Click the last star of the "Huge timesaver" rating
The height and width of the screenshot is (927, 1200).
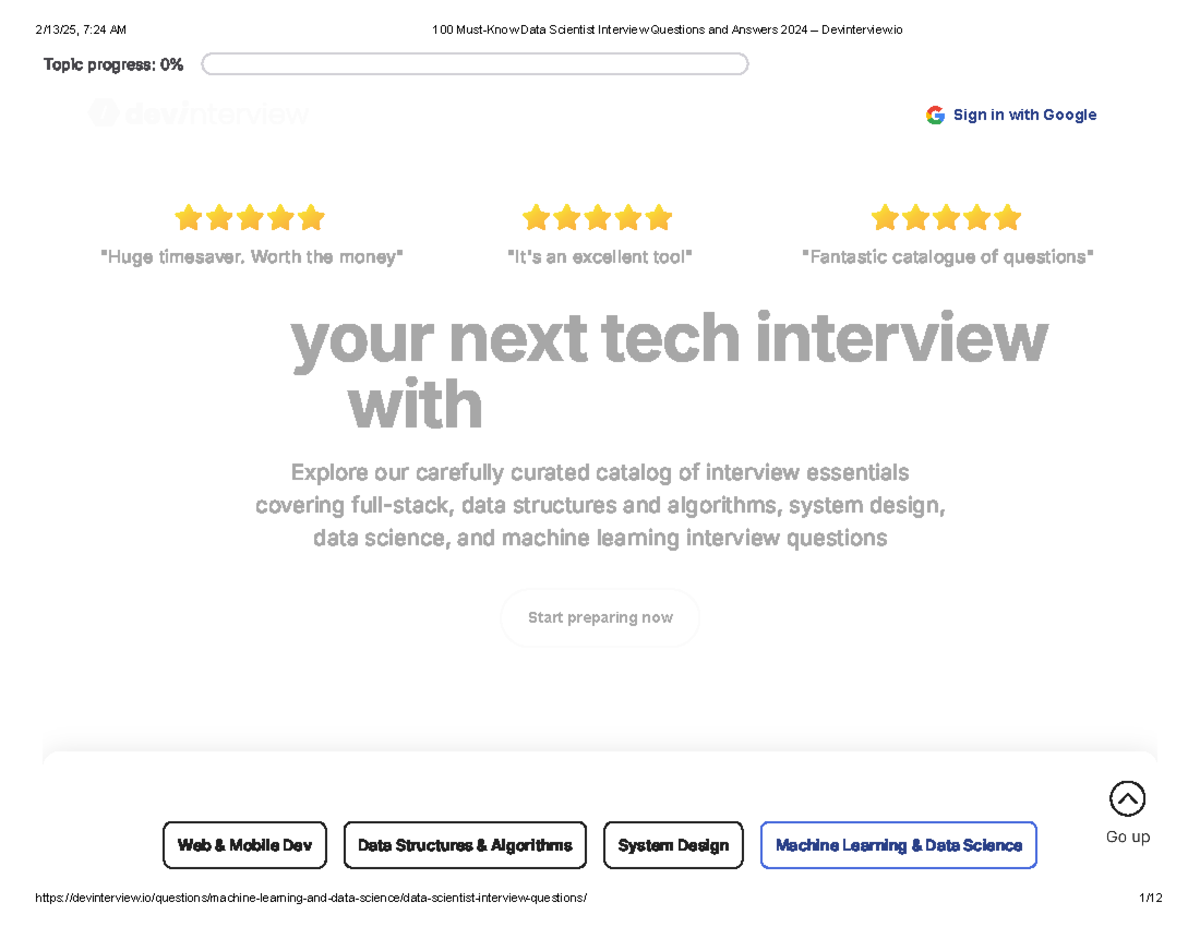pos(311,216)
